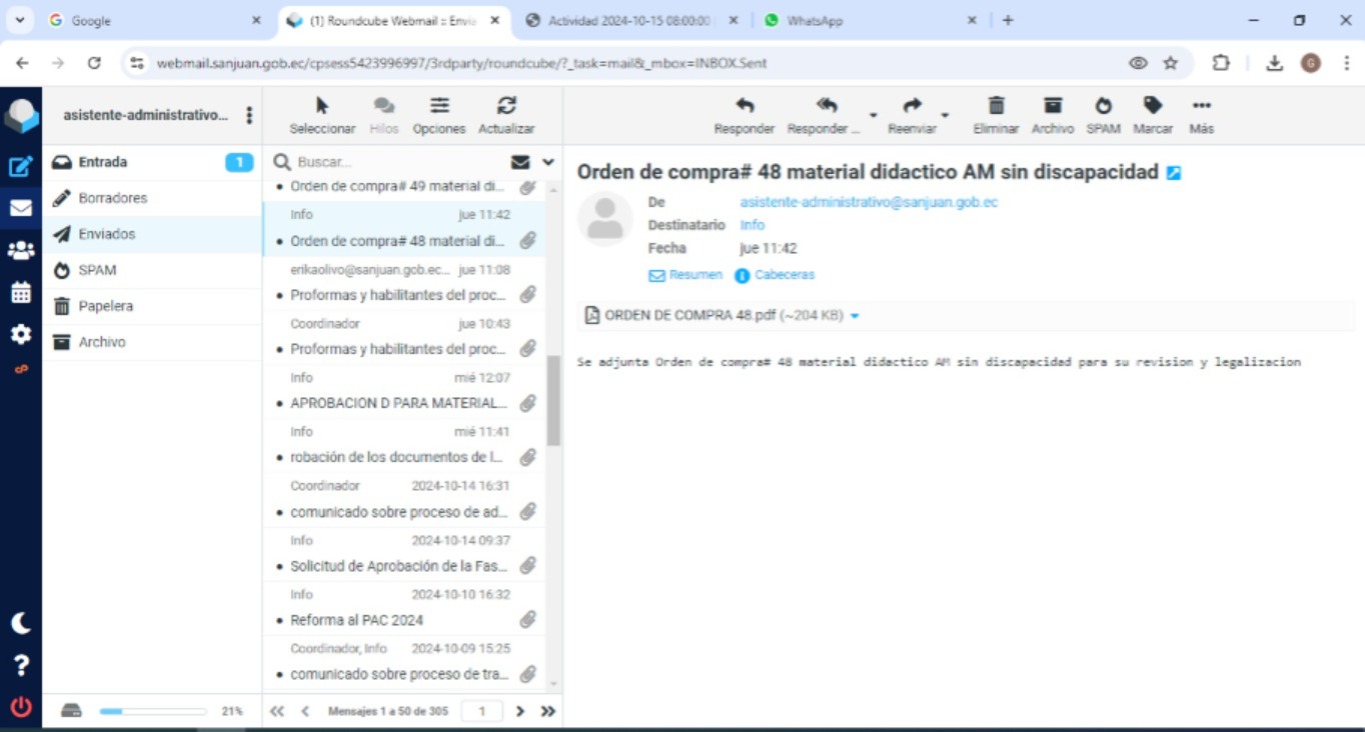Click the message list vertical scrollbar
Image resolution: width=1365 pixels, height=732 pixels.
(x=554, y=400)
